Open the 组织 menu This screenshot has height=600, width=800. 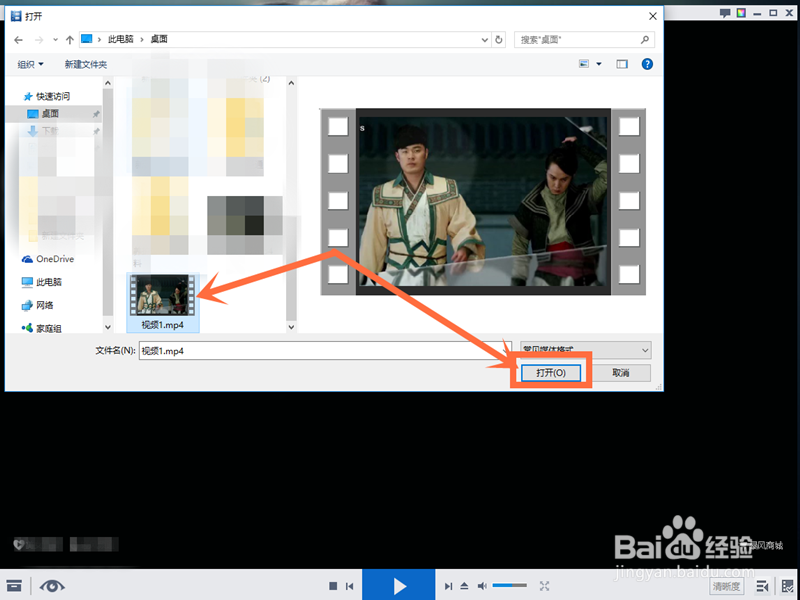point(30,64)
